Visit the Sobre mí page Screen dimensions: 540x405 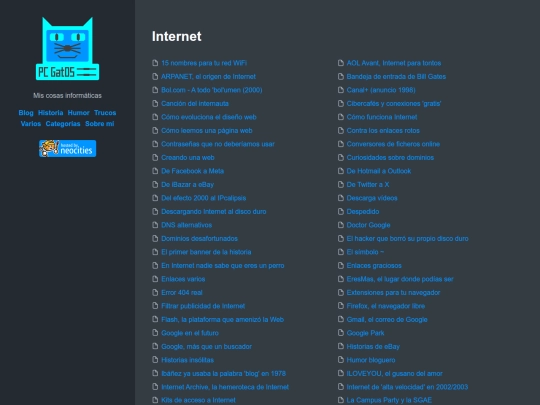(x=100, y=124)
